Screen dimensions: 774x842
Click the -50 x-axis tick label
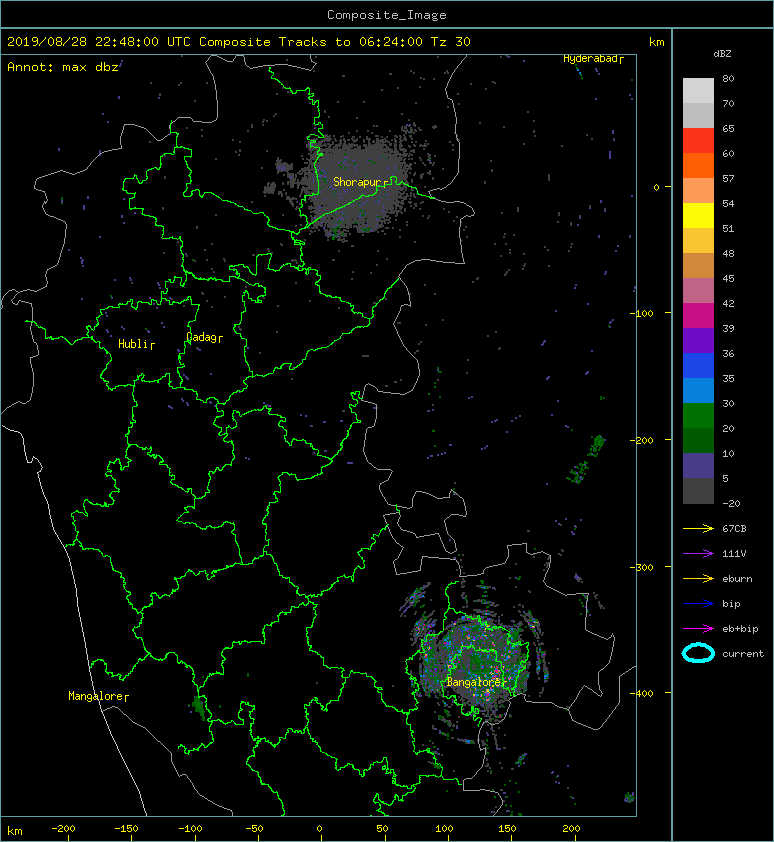(x=254, y=829)
